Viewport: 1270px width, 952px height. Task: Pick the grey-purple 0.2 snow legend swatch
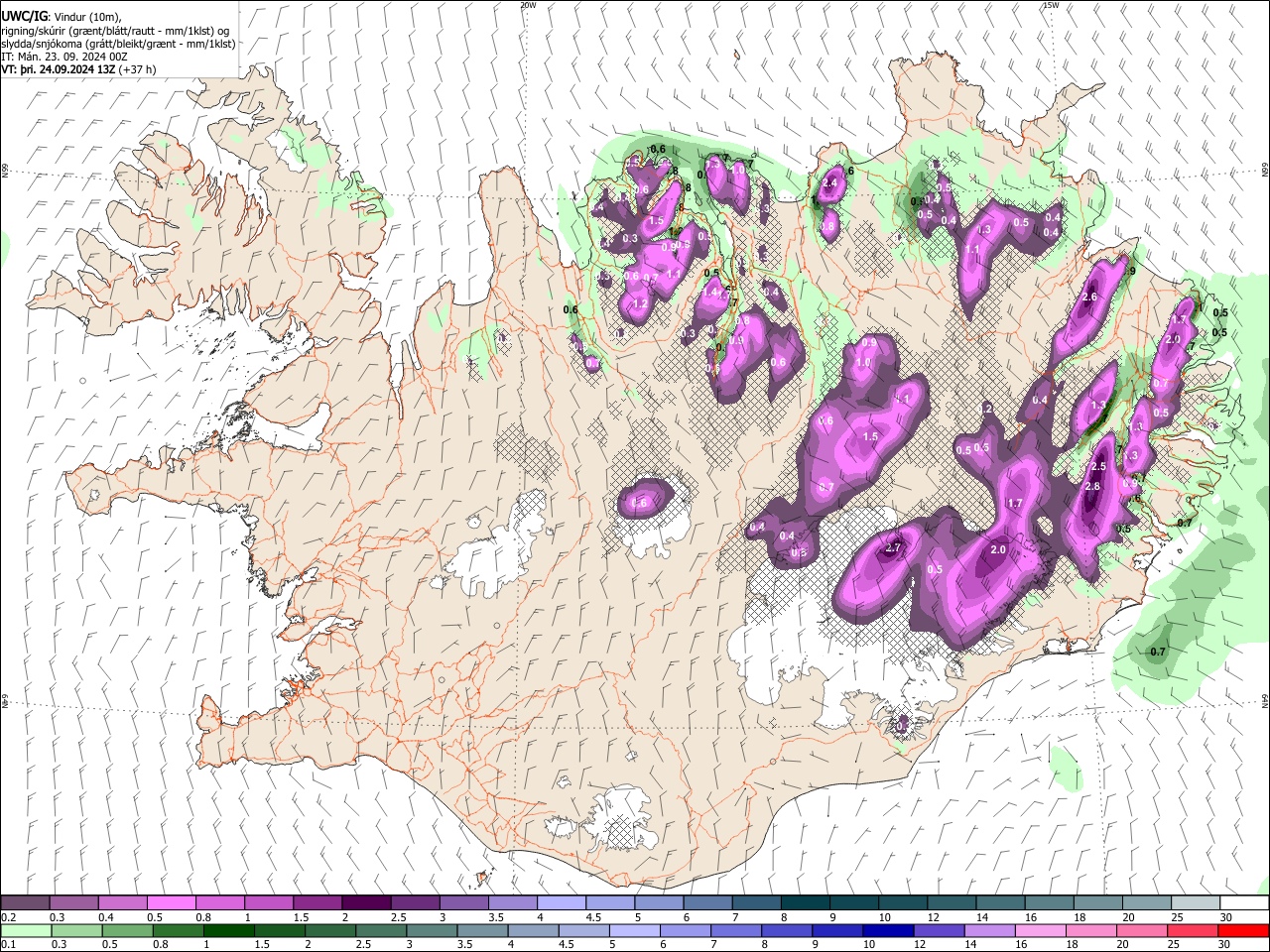pos(25,902)
